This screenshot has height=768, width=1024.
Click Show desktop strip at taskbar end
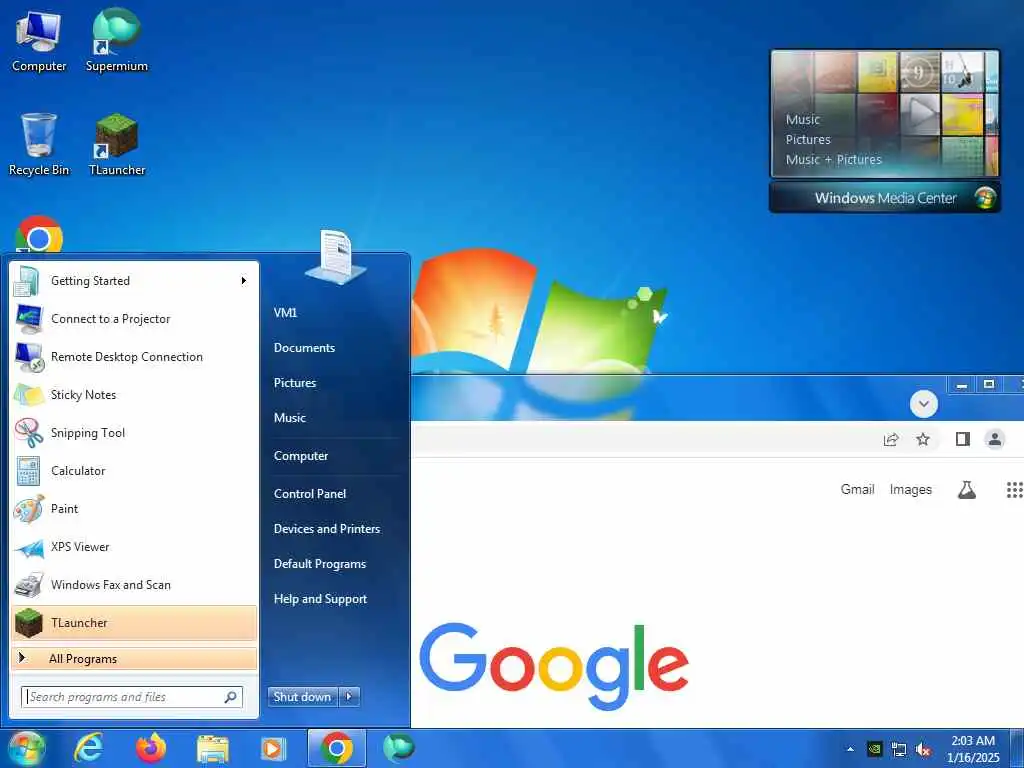point(1017,748)
